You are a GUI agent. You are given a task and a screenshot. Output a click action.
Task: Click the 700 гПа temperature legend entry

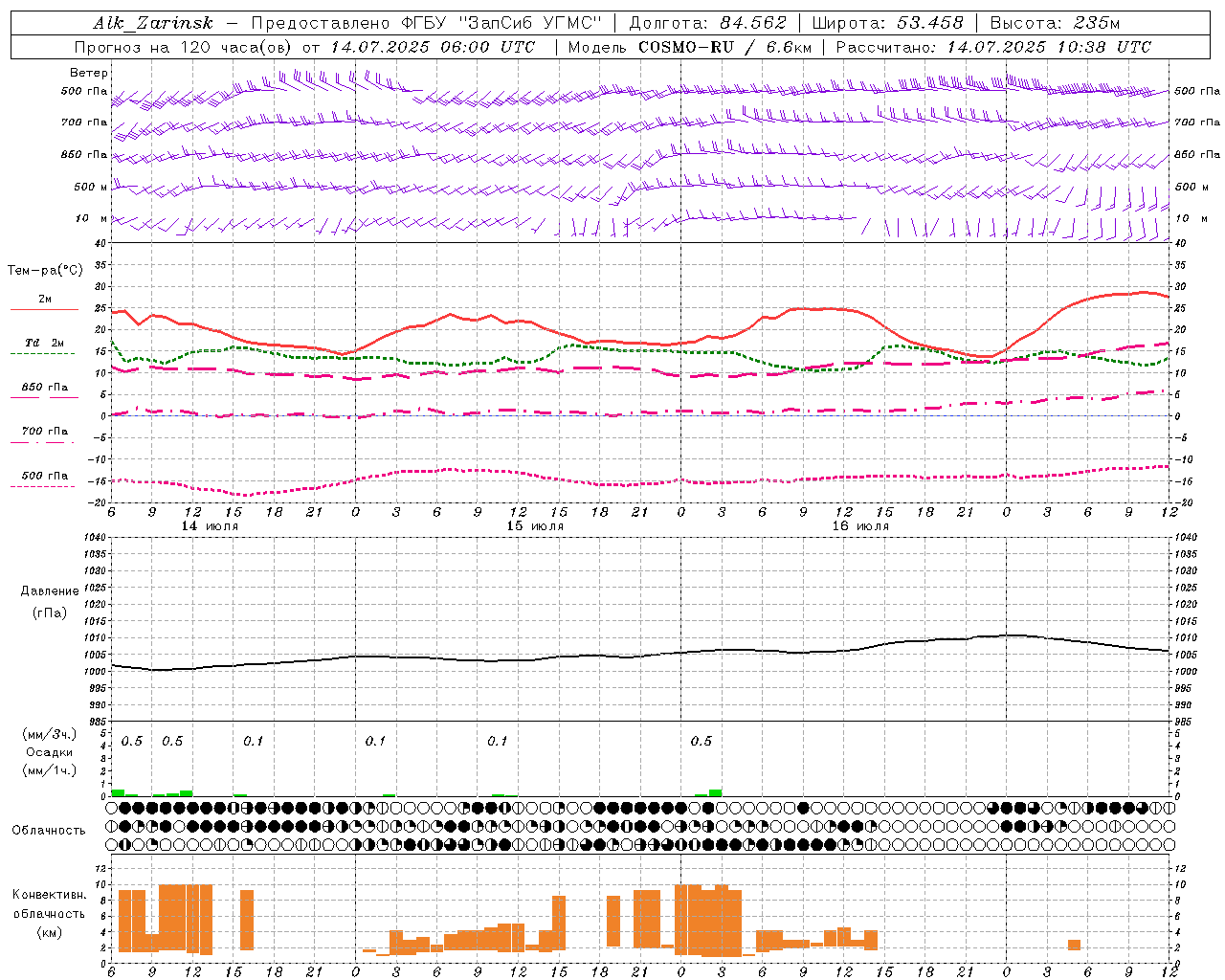[45, 432]
